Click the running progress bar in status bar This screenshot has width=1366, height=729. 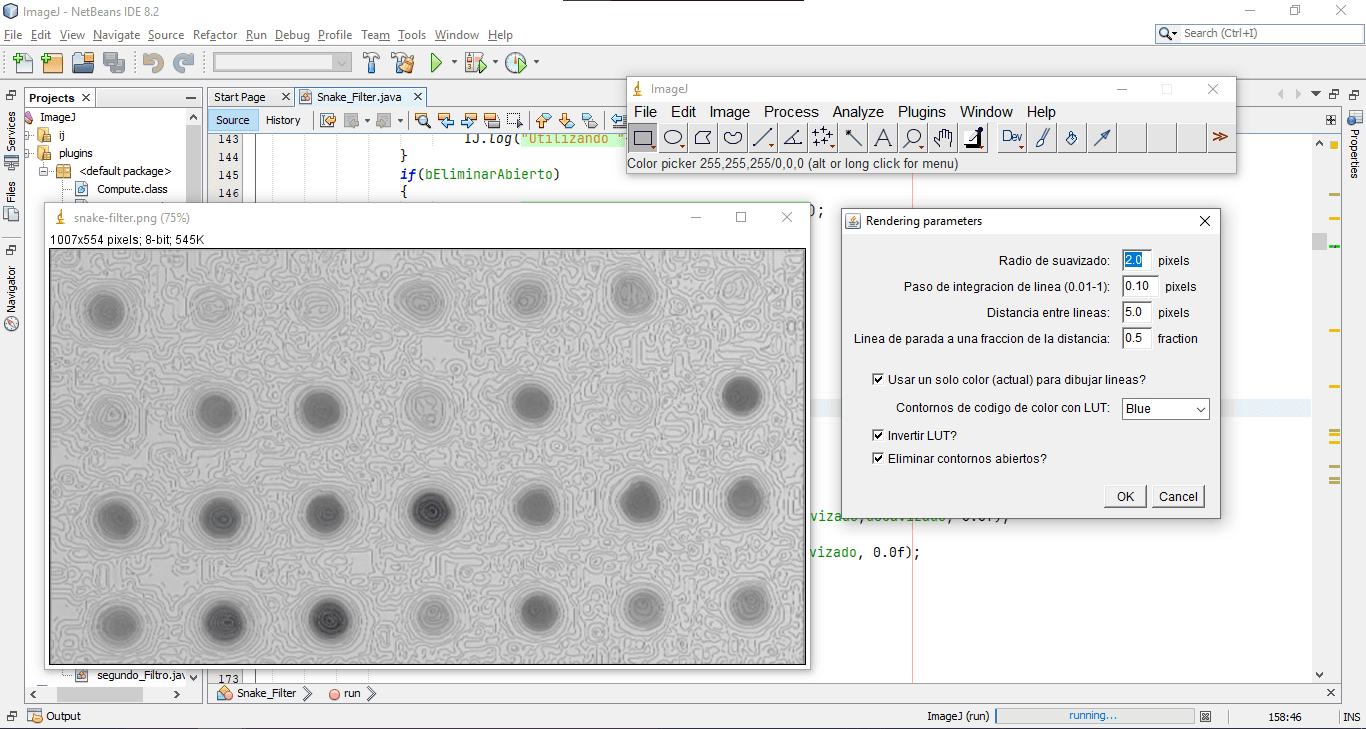pyautogui.click(x=1094, y=716)
